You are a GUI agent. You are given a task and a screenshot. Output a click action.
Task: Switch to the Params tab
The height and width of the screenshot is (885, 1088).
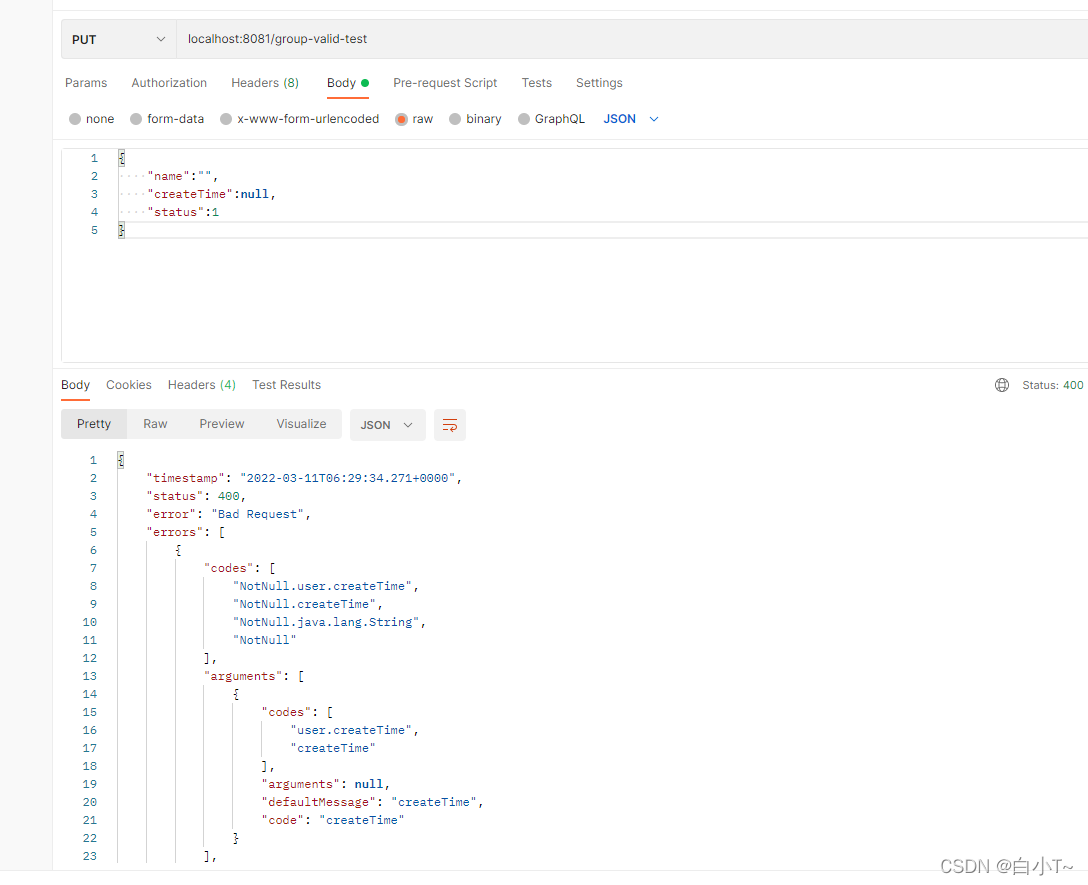(x=86, y=83)
